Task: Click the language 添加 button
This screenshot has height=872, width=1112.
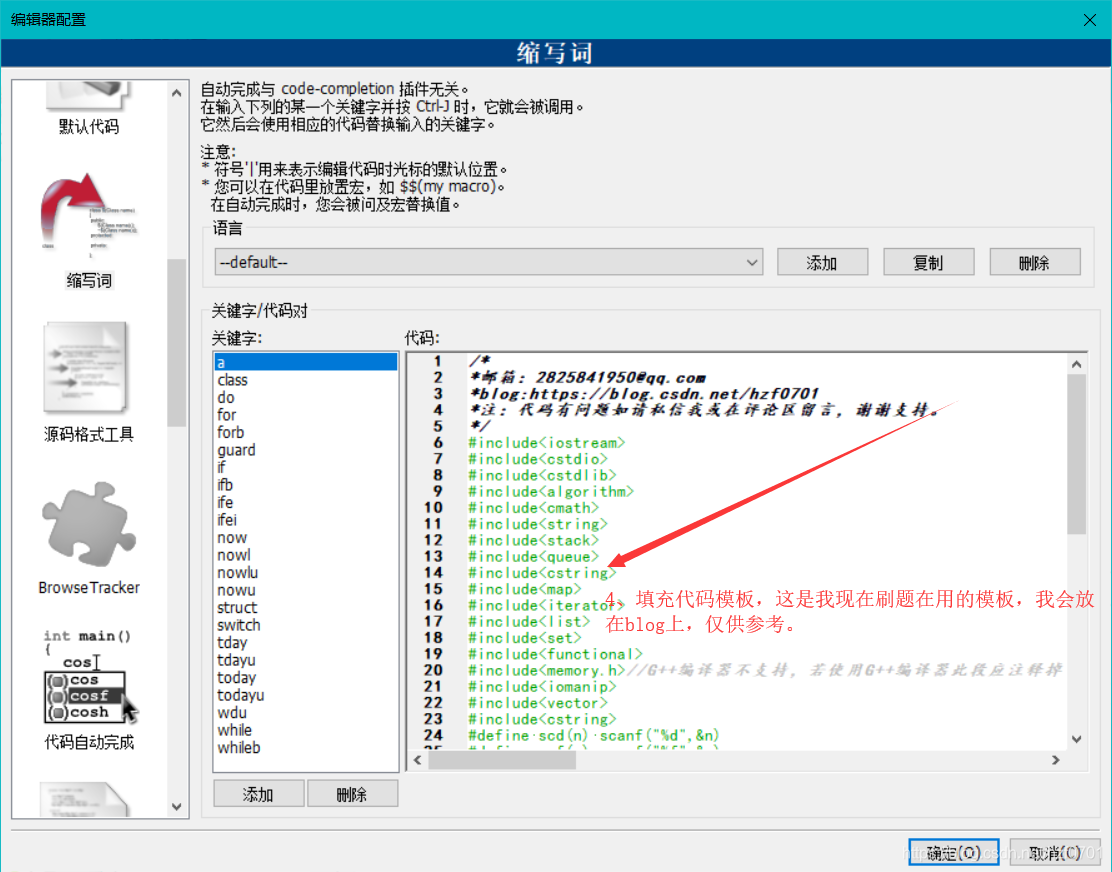Action: click(x=822, y=262)
